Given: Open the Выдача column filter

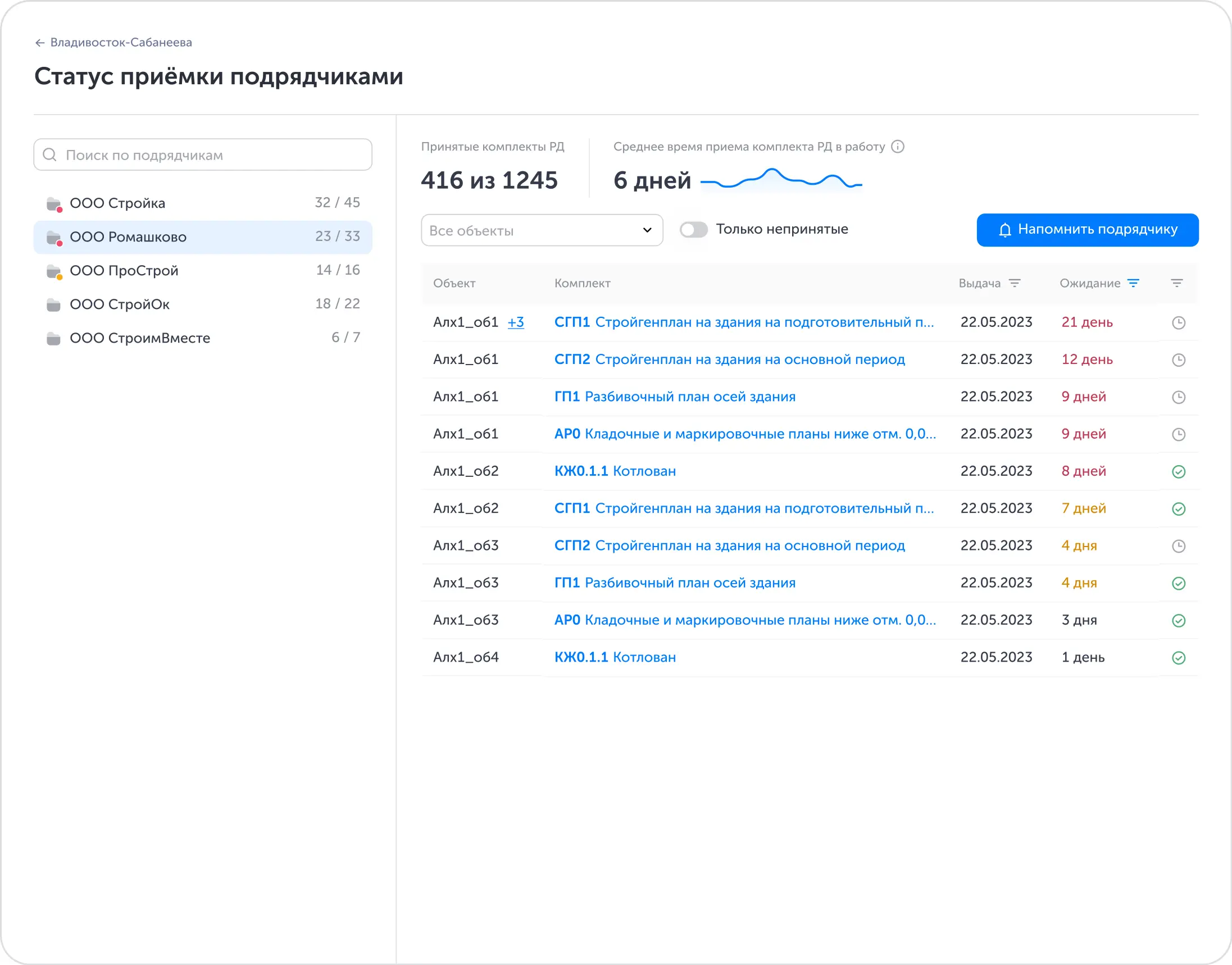Looking at the screenshot, I should point(1015,283).
